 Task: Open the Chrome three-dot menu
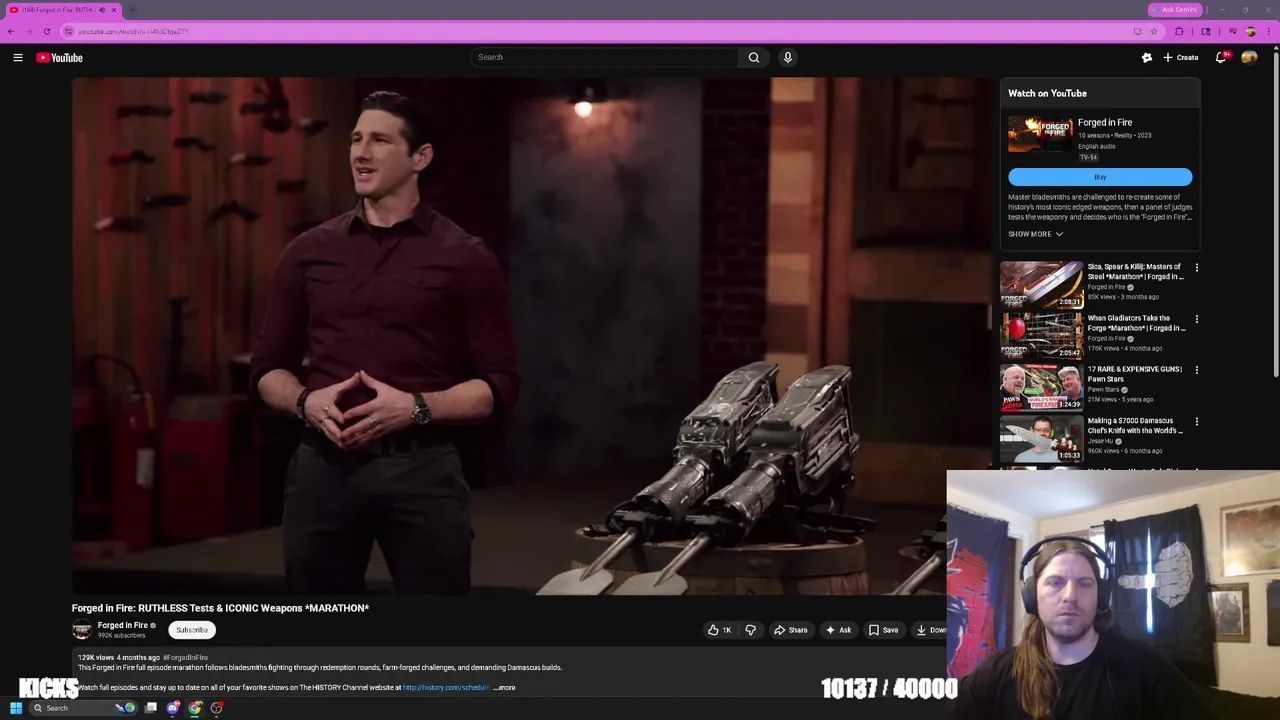pos(1270,32)
